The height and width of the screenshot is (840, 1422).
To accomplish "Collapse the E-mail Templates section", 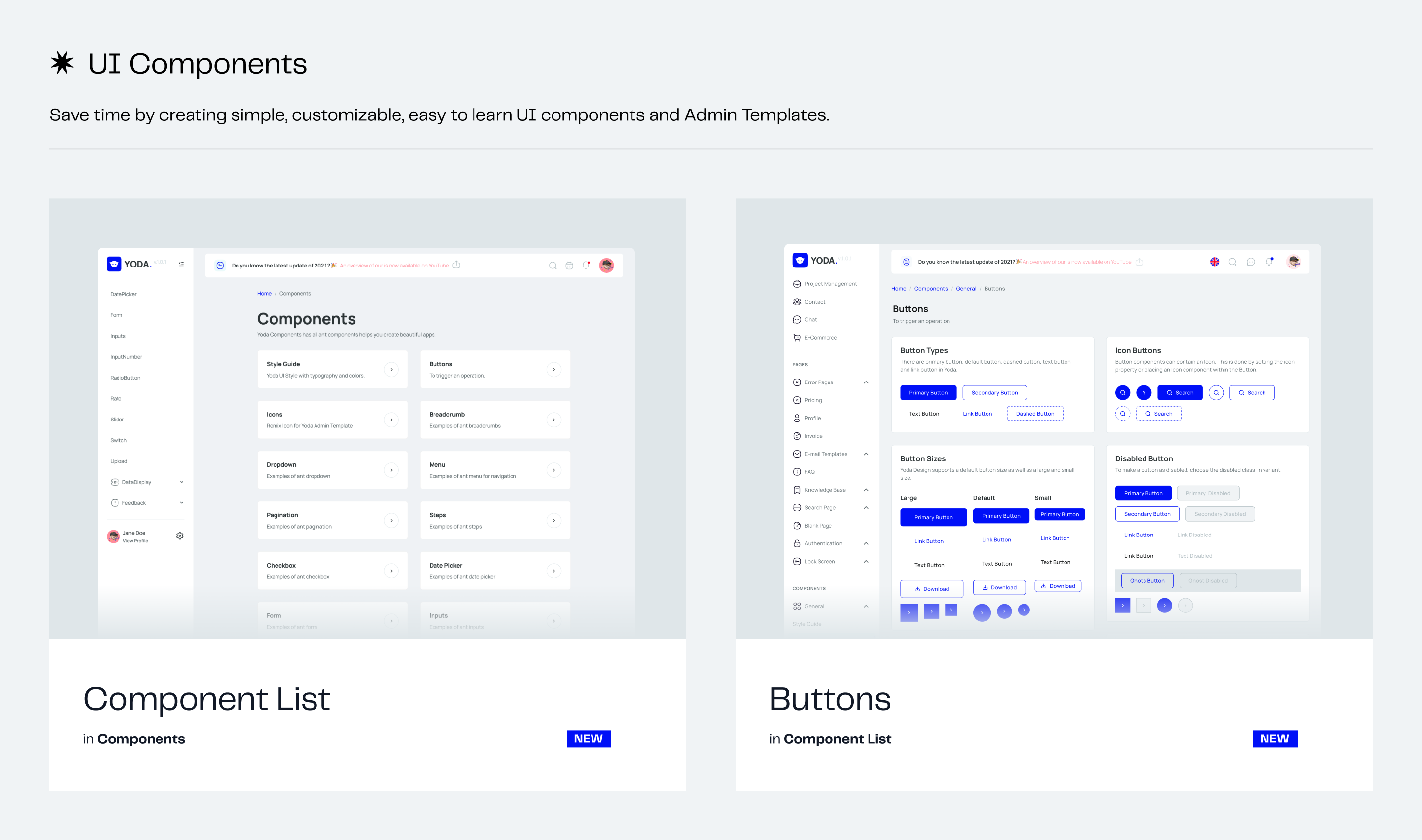I will (866, 454).
